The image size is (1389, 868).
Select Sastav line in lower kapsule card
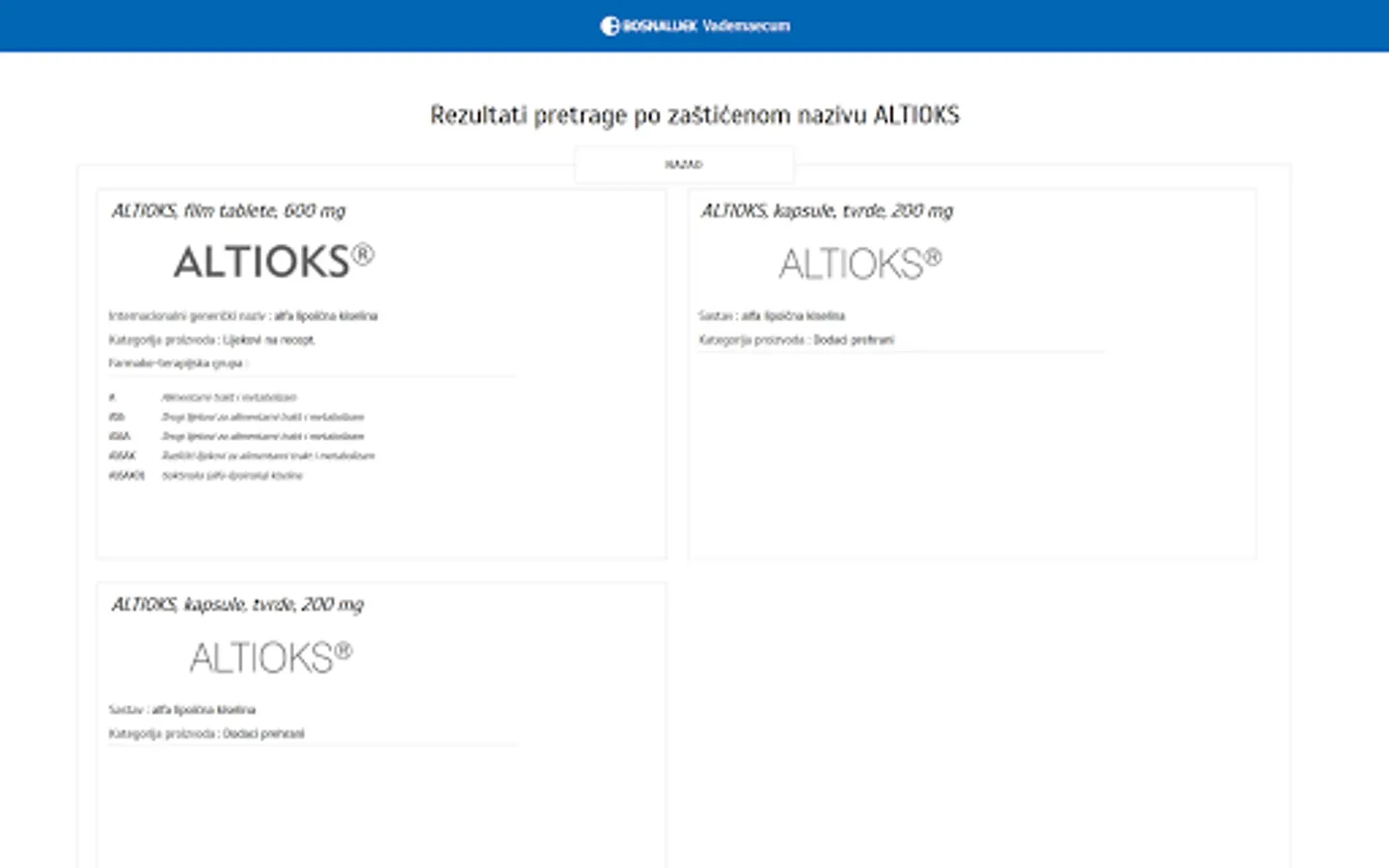[182, 710]
